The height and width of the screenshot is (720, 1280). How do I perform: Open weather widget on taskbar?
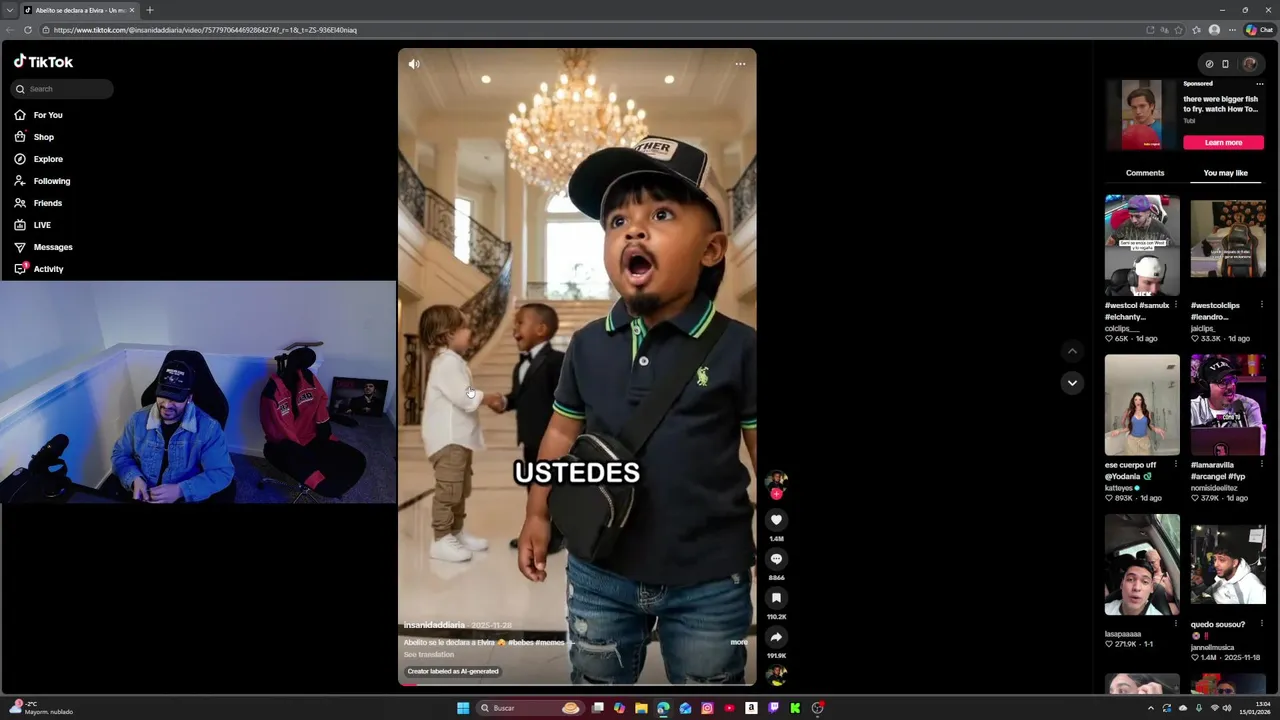[x=42, y=708]
